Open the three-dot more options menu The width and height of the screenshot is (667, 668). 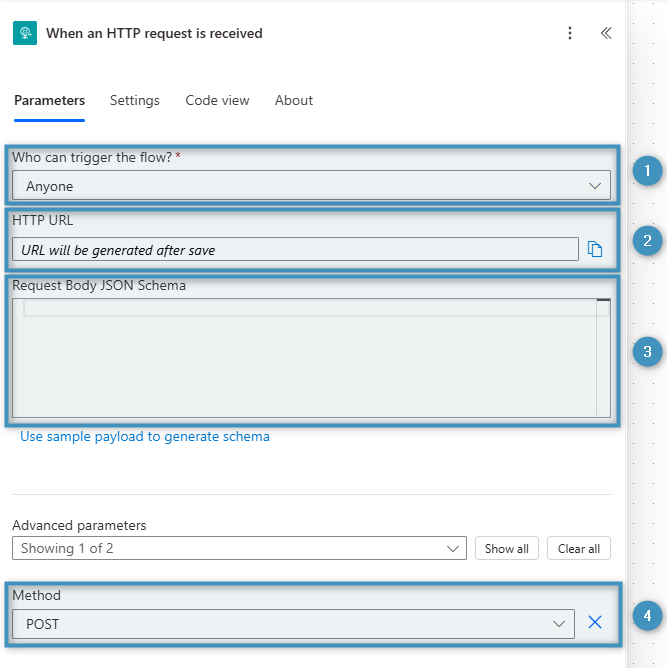pyautogui.click(x=570, y=33)
